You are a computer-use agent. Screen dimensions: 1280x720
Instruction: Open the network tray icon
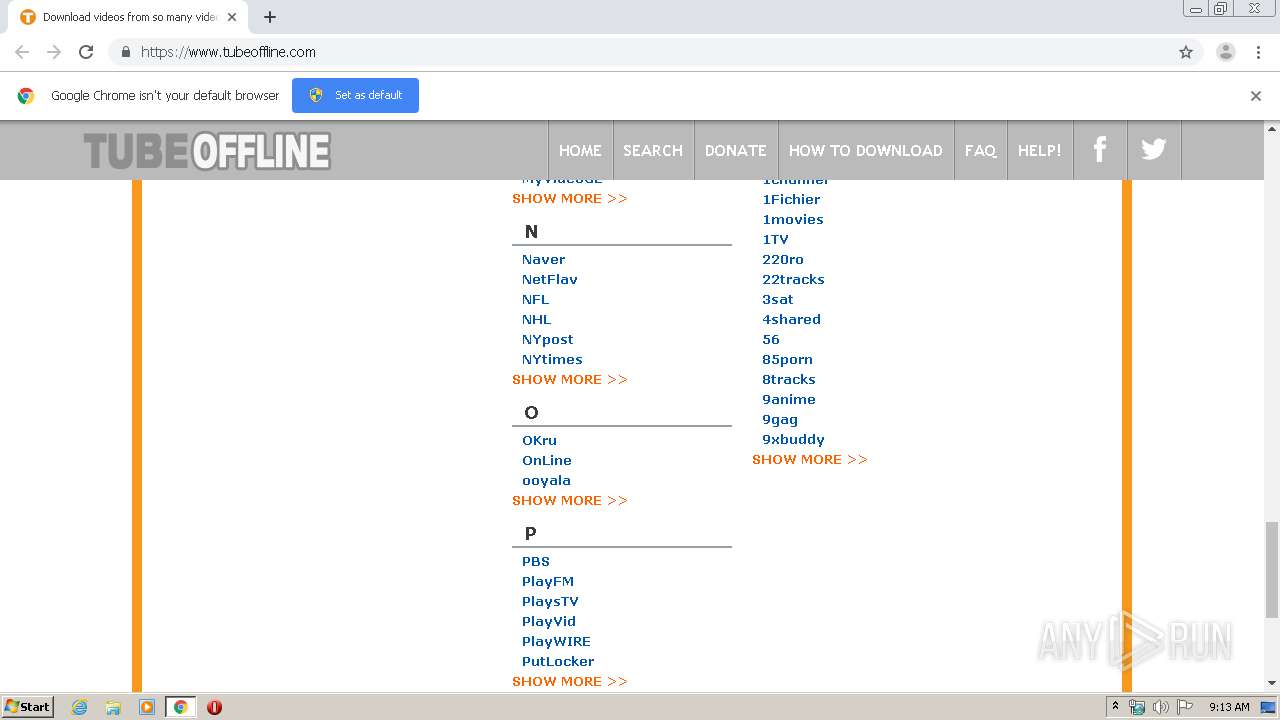(1137, 707)
